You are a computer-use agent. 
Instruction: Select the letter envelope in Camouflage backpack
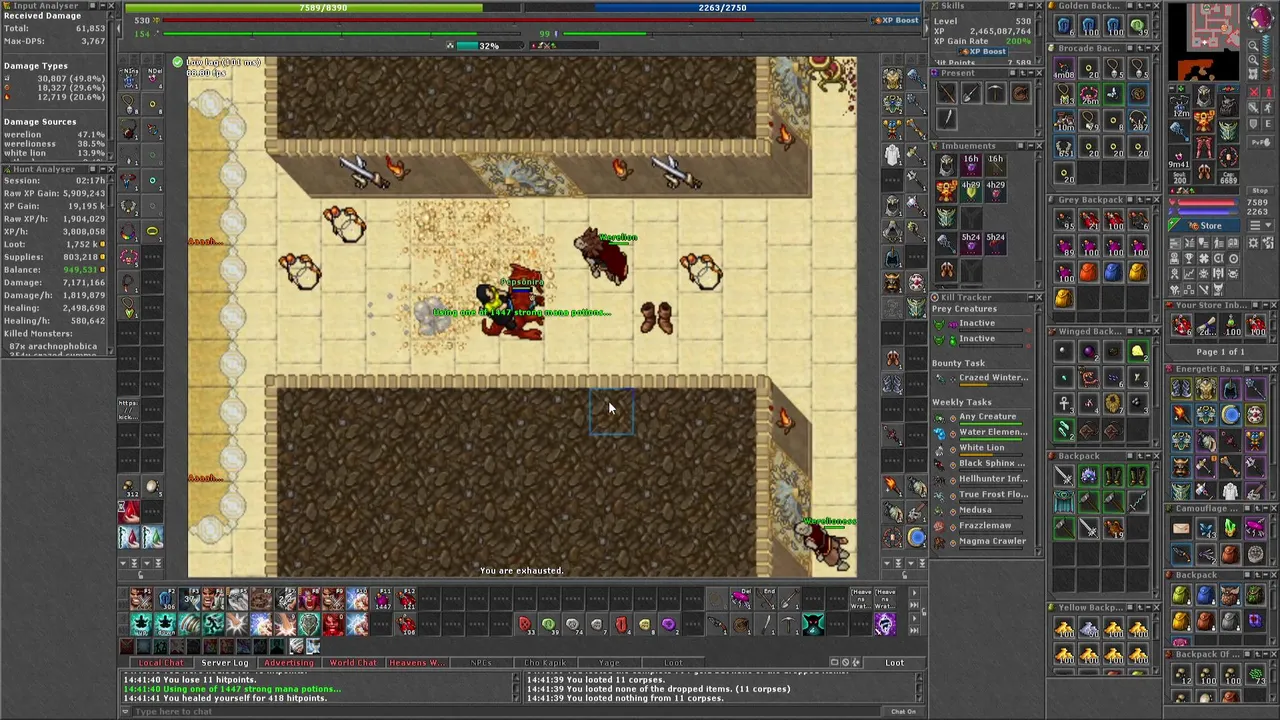tap(1180, 529)
